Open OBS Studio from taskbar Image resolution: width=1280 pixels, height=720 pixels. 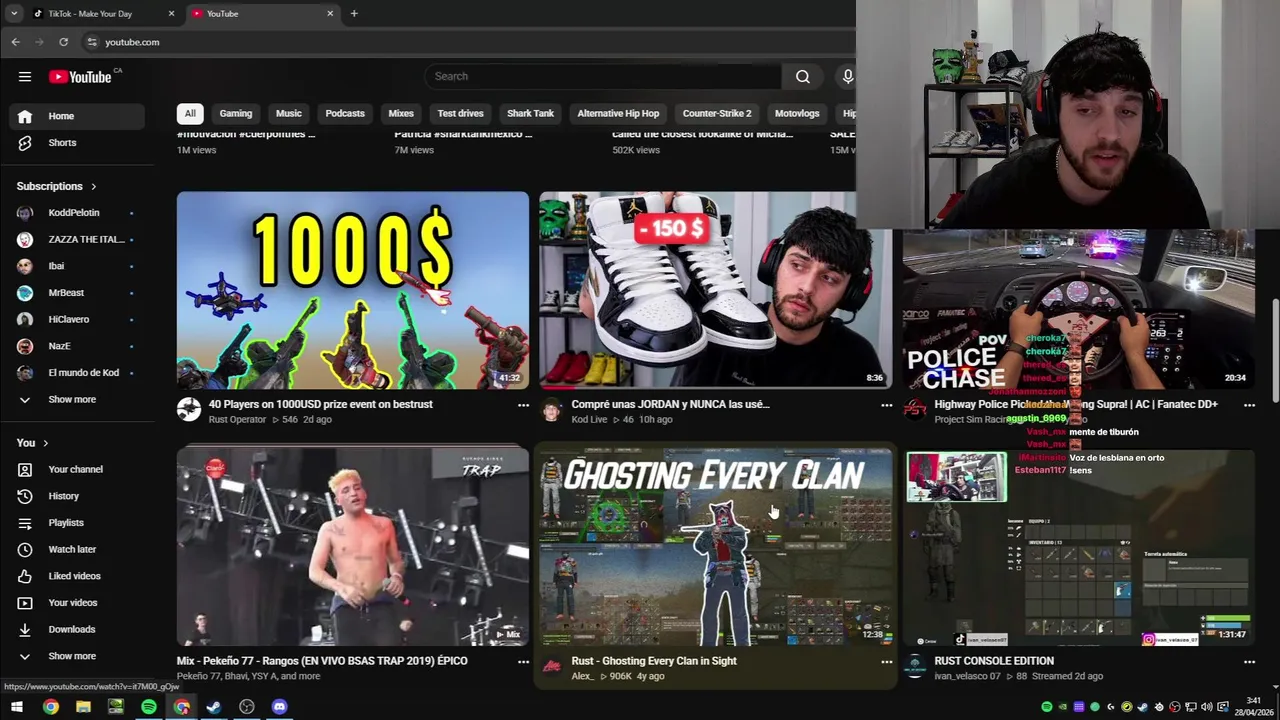(247, 707)
